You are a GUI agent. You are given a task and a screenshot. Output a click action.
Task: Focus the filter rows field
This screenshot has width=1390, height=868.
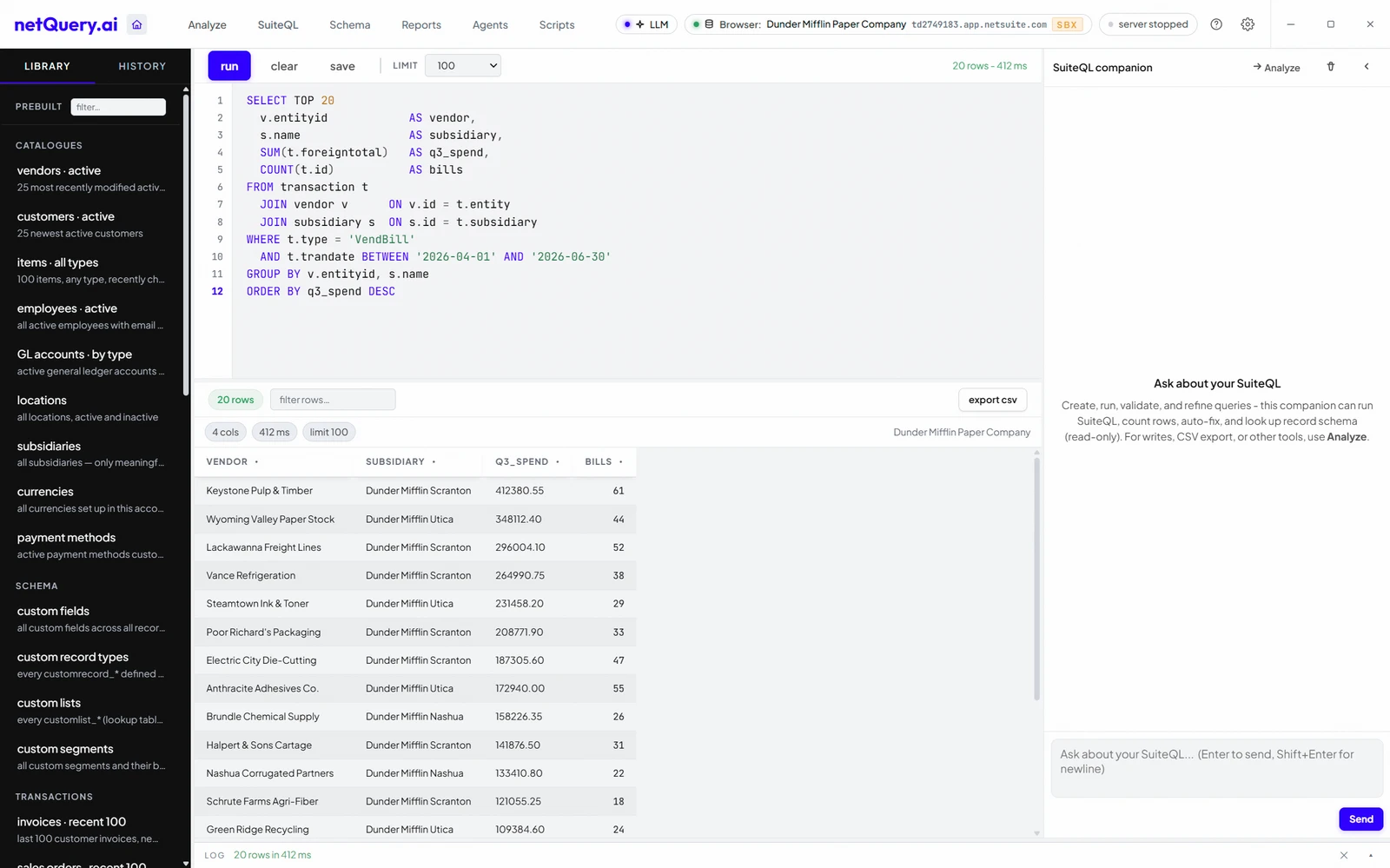click(333, 400)
